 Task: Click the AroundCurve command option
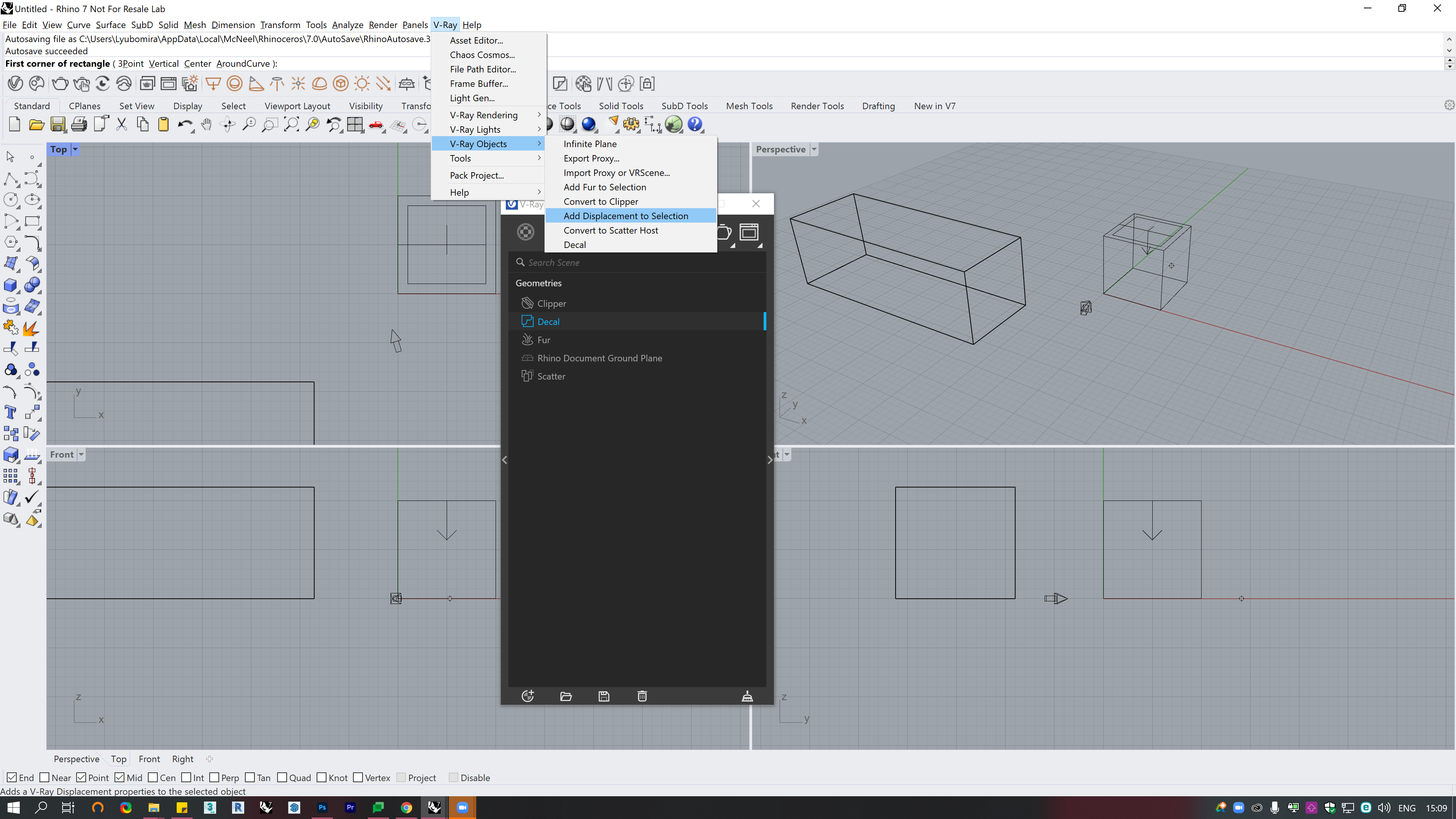click(x=243, y=64)
